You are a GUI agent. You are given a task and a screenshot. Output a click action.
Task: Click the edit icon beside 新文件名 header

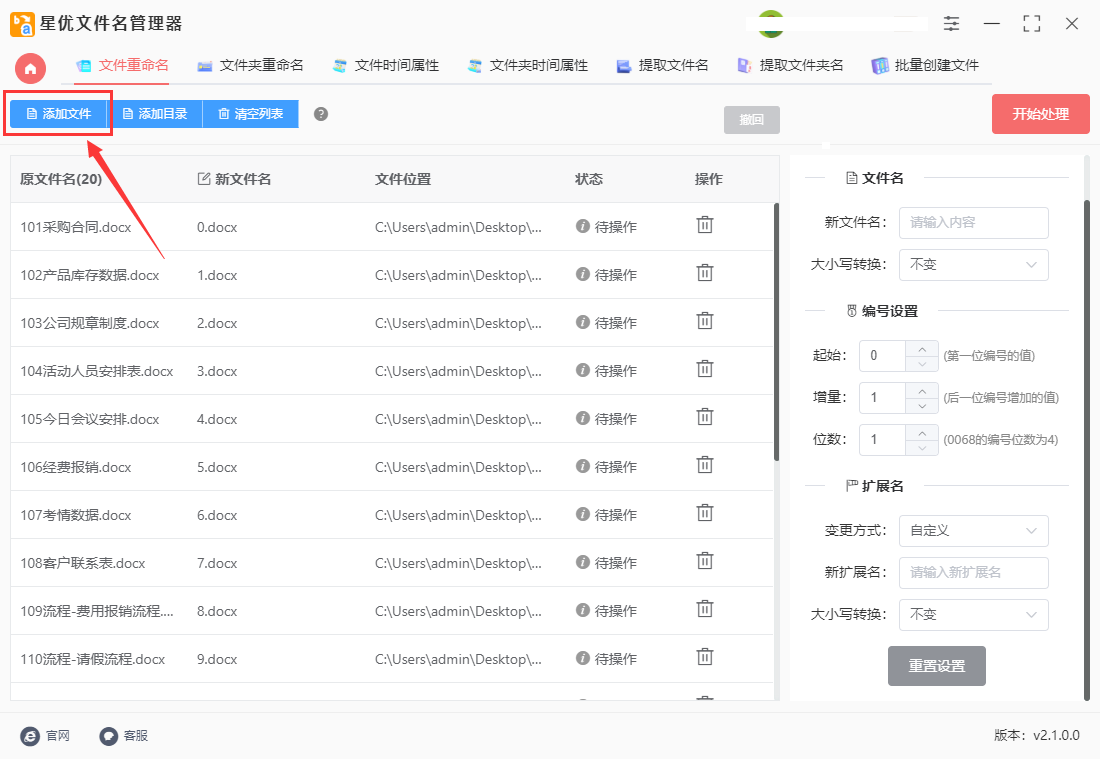click(204, 179)
